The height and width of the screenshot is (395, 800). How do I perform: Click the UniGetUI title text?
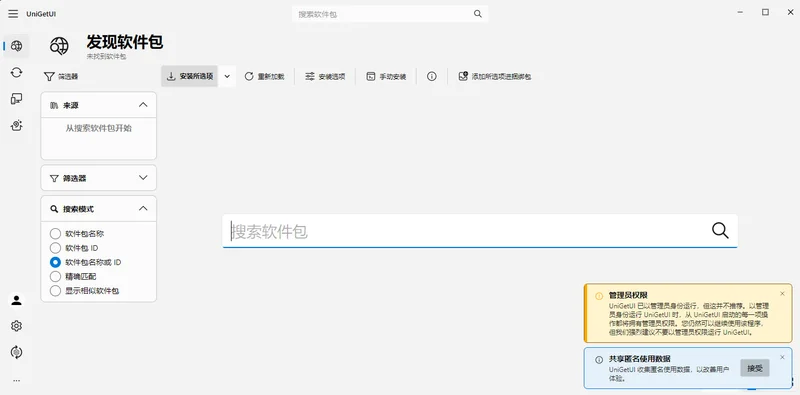41,14
